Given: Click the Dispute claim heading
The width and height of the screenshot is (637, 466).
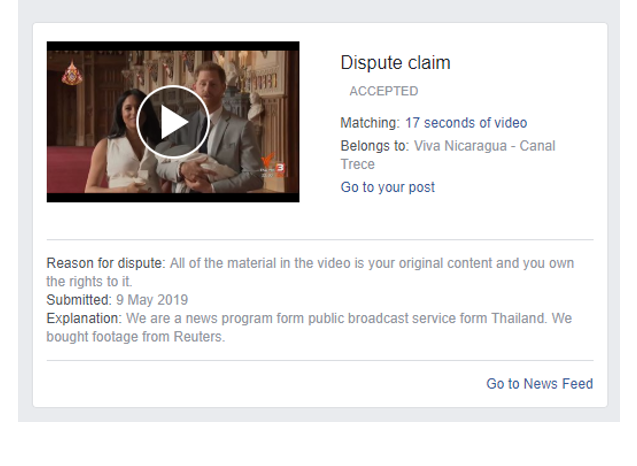Looking at the screenshot, I should [395, 63].
